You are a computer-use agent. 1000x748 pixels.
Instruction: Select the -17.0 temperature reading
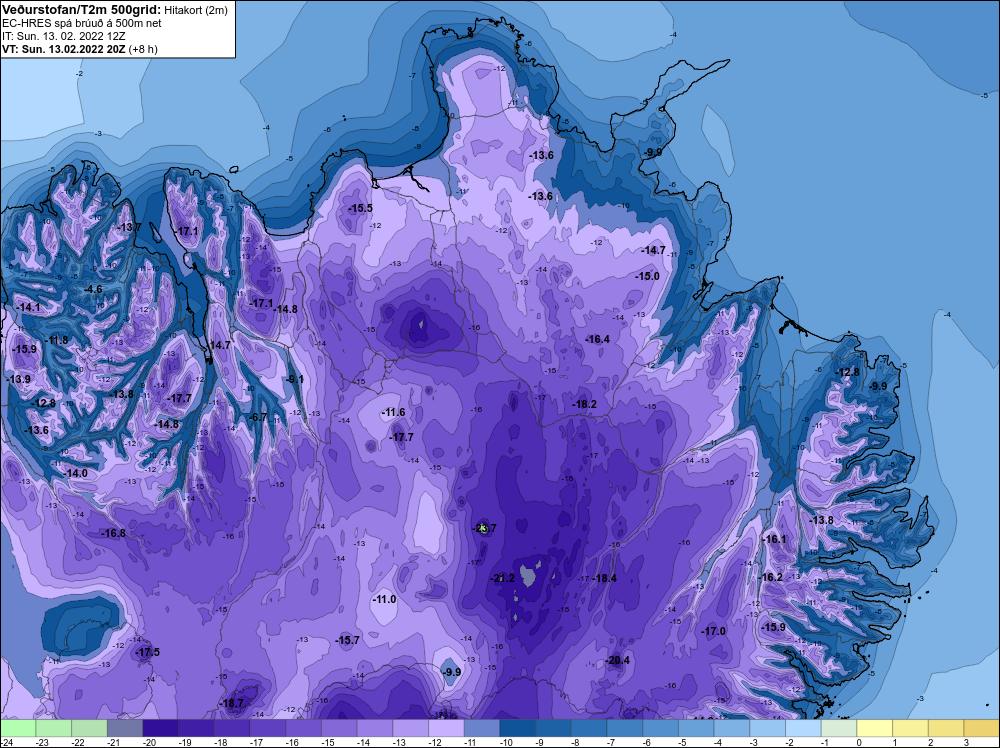click(x=714, y=631)
